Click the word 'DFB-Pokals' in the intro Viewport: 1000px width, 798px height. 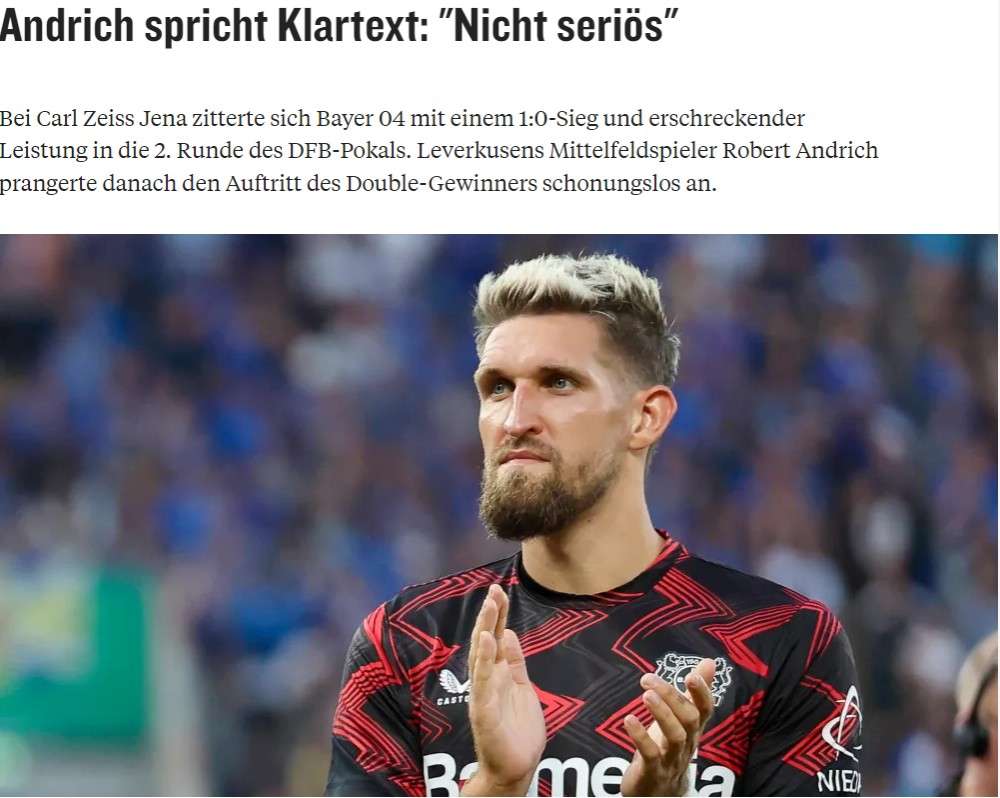coord(349,151)
